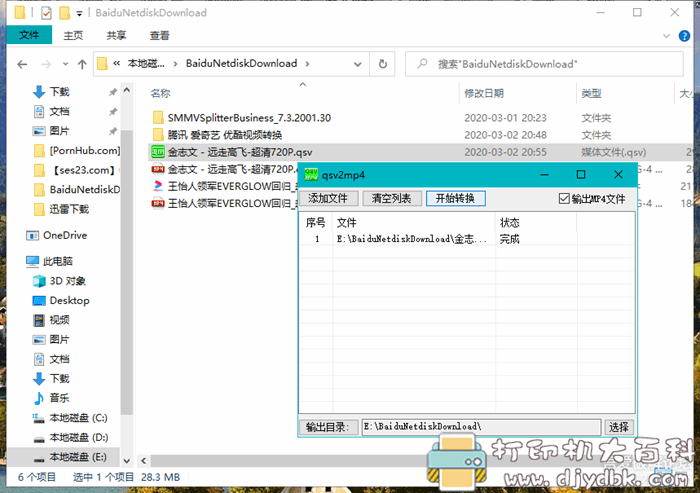Click the 文件 column header in qsv2mp4
700x493 pixels.
tap(414, 222)
